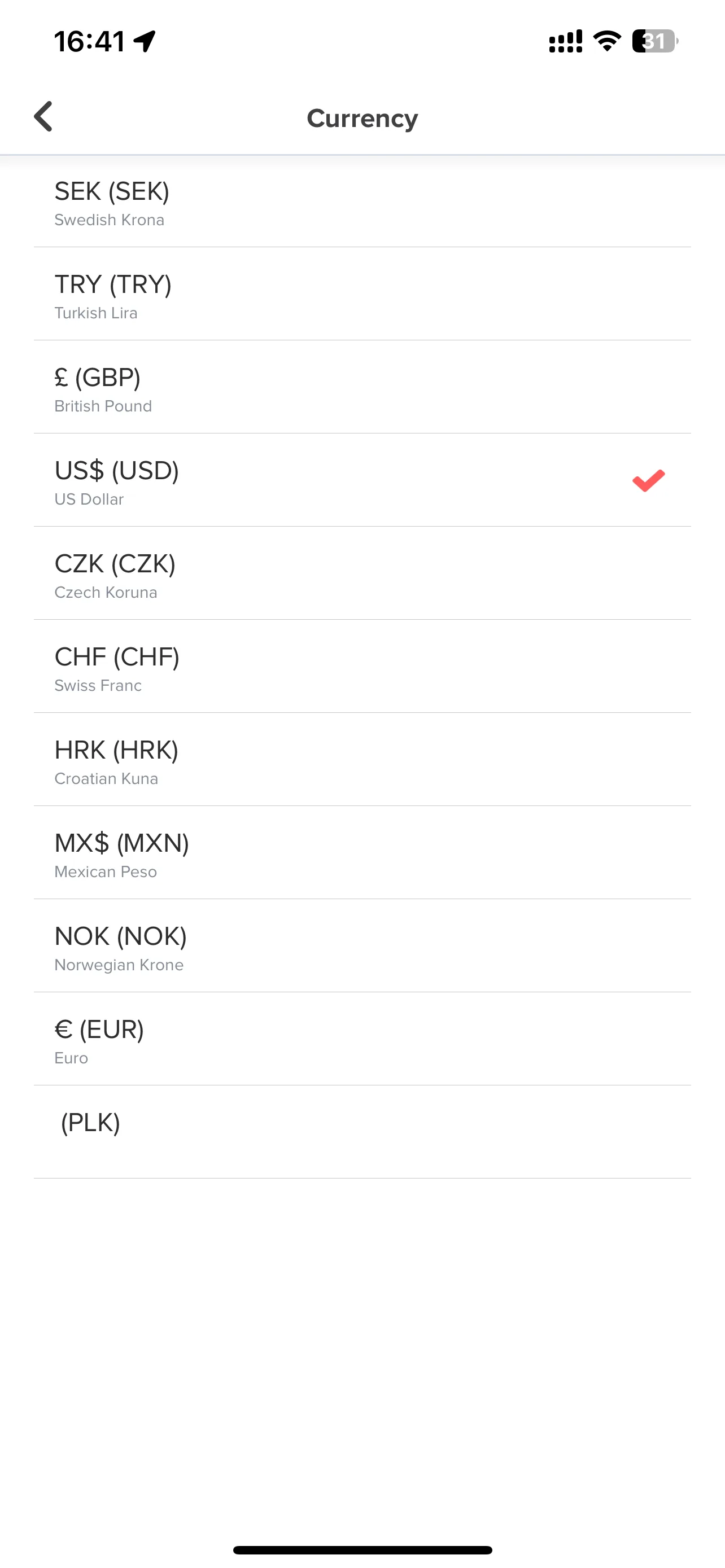Tap the battery indicator icon
Image resolution: width=725 pixels, height=1568 pixels.
pos(655,41)
